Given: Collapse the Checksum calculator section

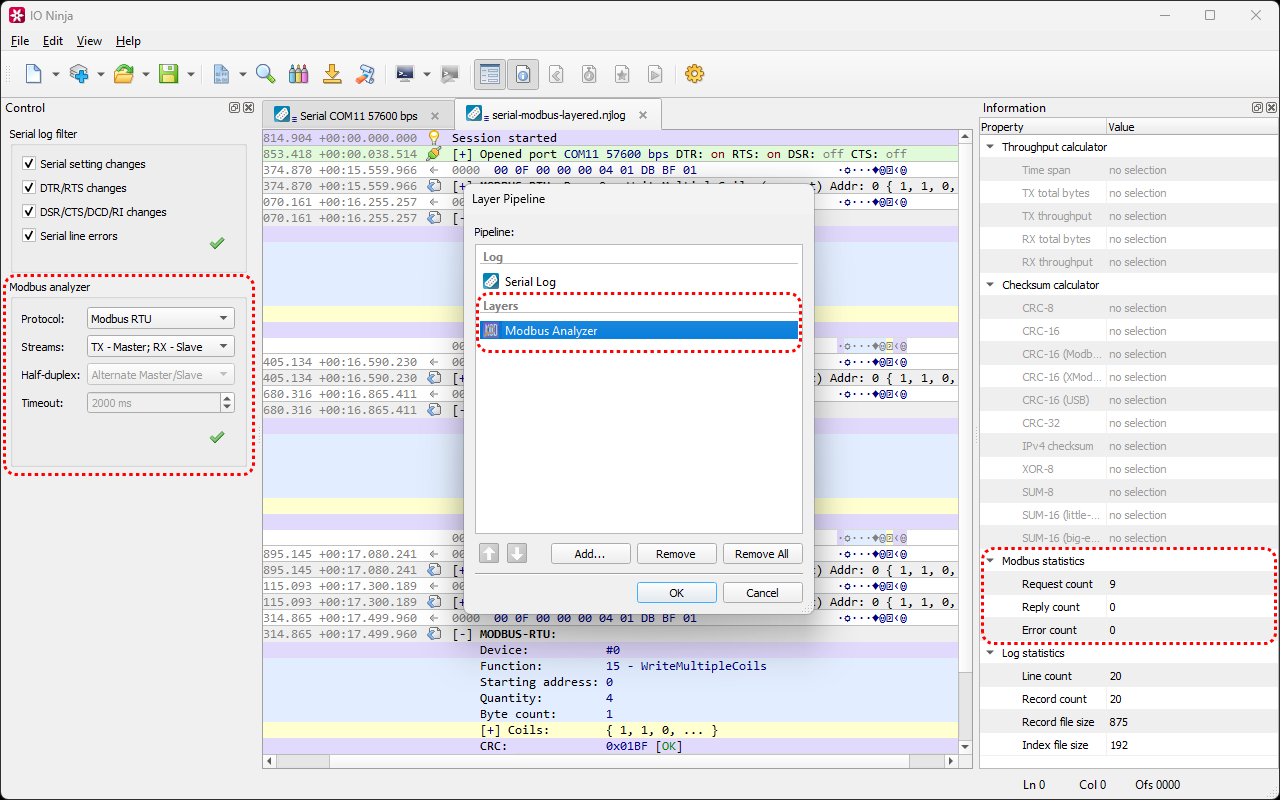Looking at the screenshot, I should (x=990, y=285).
